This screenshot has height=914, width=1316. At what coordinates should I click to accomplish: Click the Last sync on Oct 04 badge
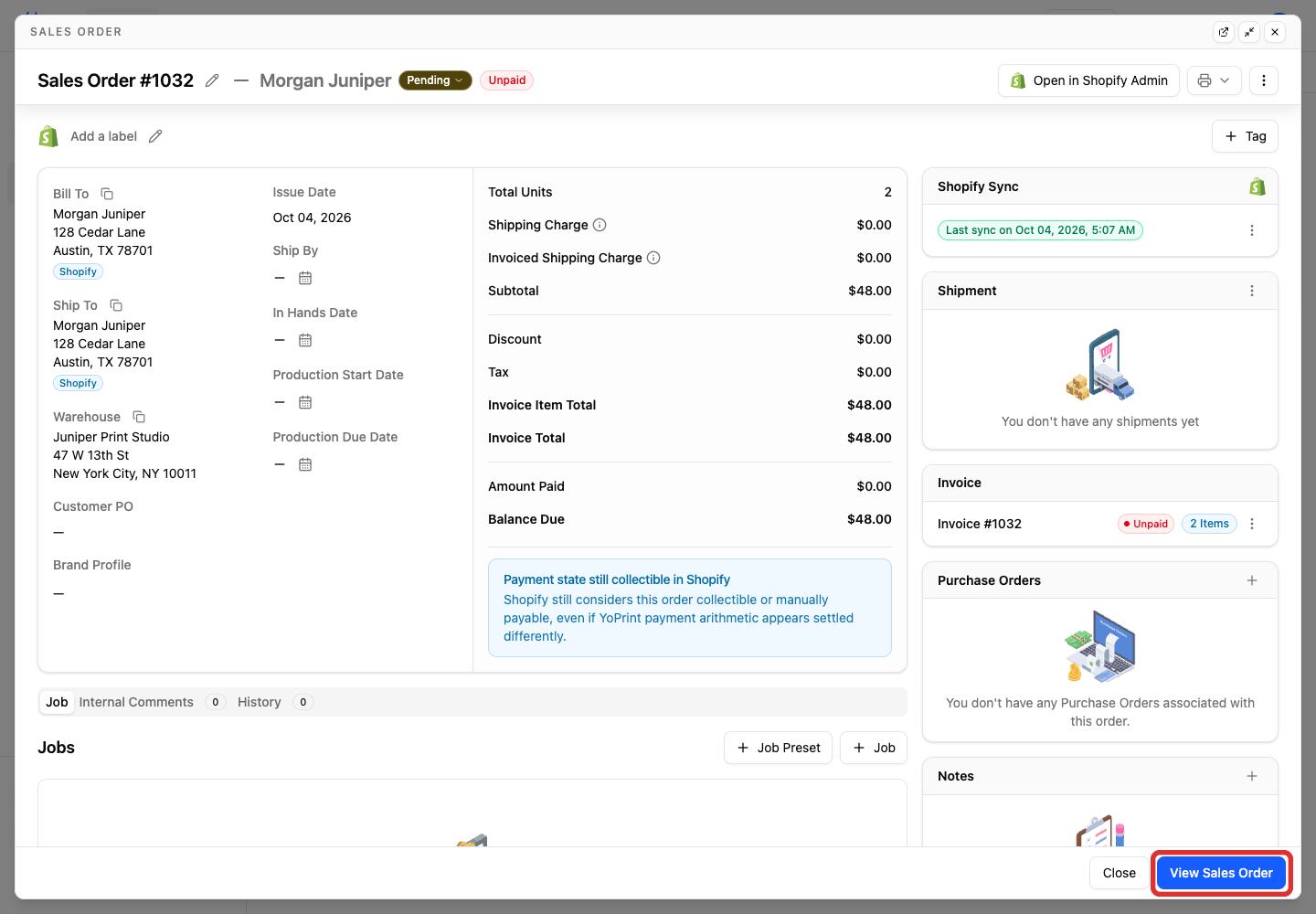(1040, 230)
